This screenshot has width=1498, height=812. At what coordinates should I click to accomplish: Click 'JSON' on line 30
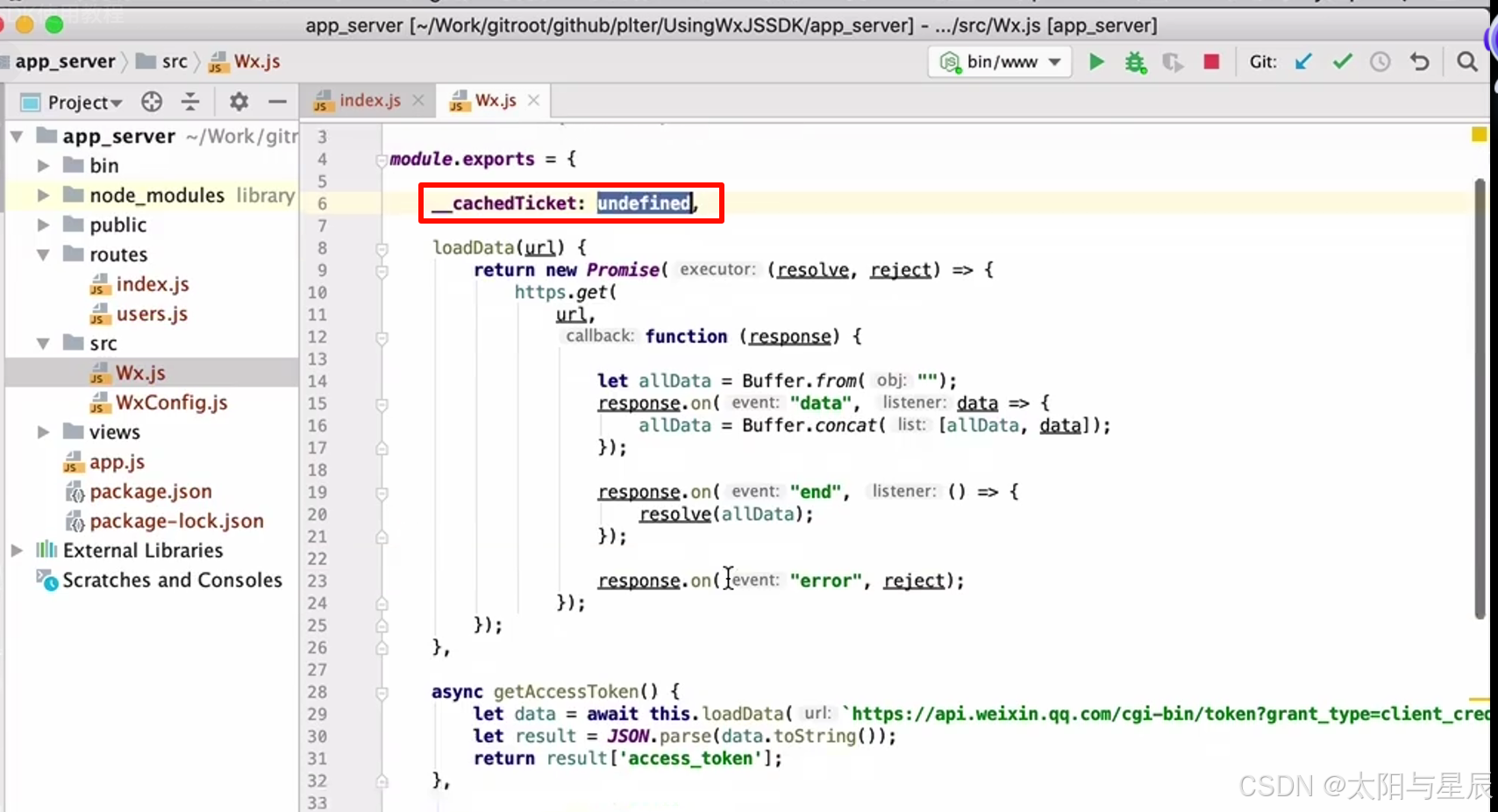click(x=628, y=736)
